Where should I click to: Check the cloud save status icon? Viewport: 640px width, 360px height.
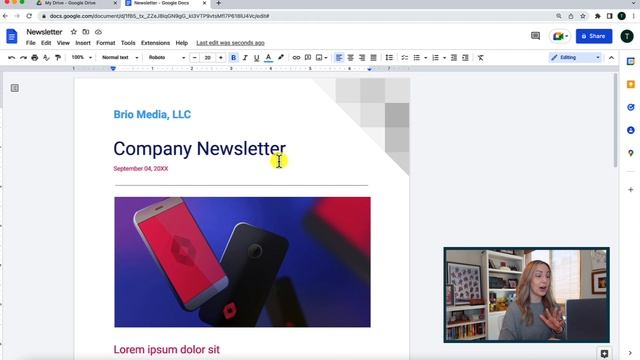pyautogui.click(x=98, y=32)
